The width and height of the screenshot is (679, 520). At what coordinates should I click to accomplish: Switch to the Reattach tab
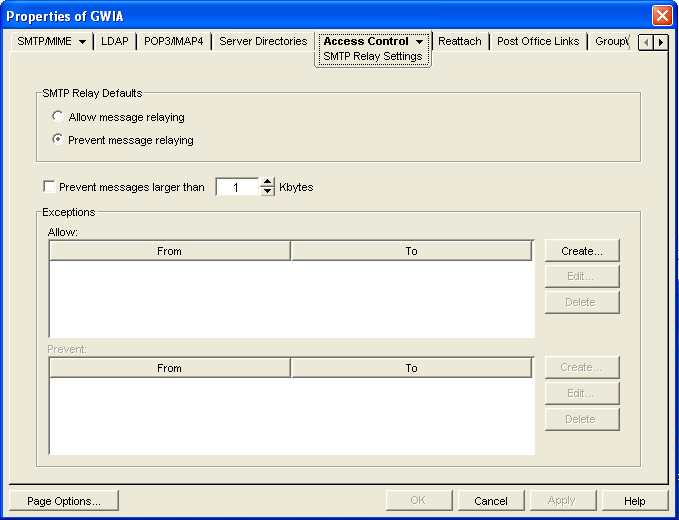pyautogui.click(x=460, y=42)
